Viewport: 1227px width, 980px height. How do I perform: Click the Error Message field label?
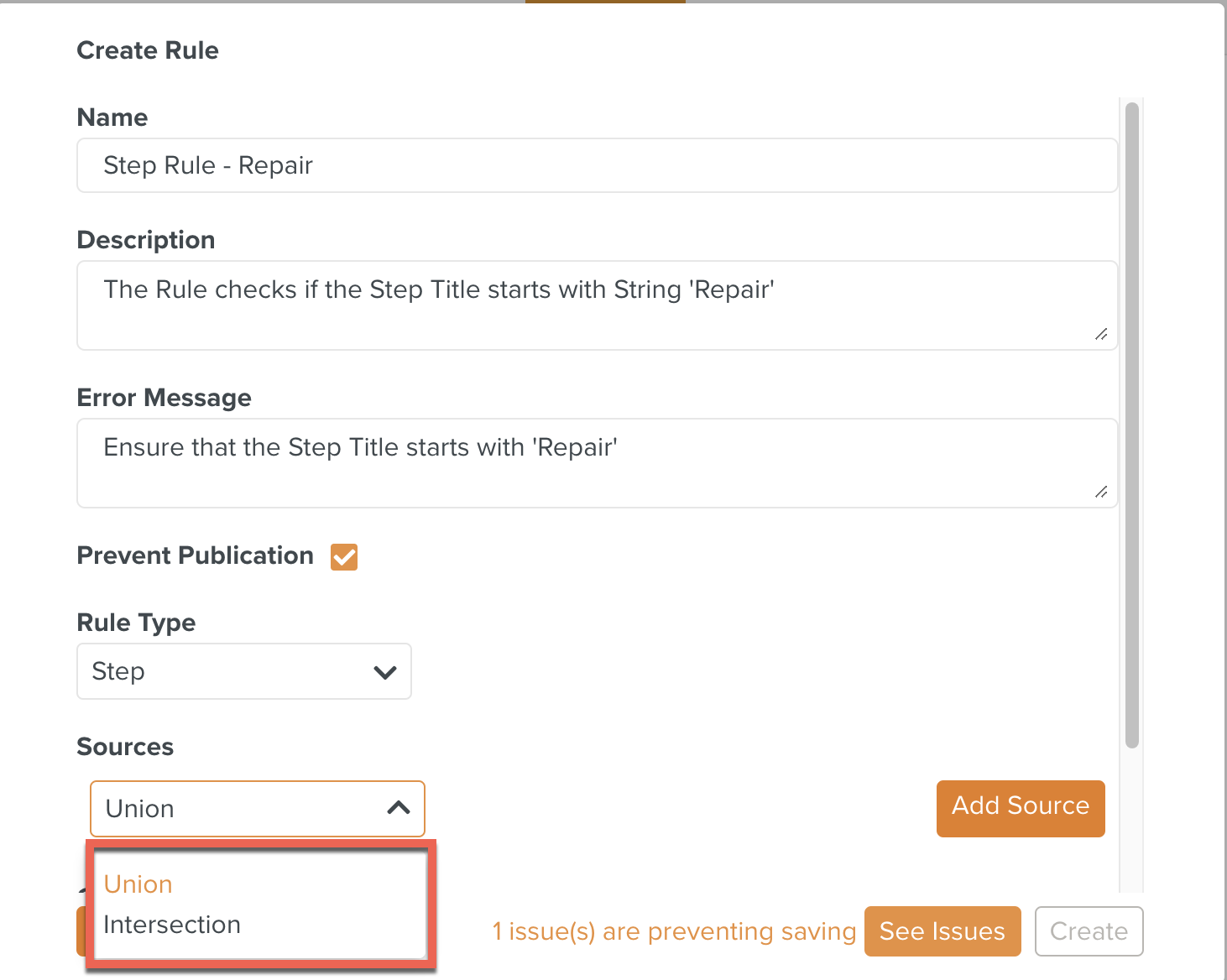point(164,398)
